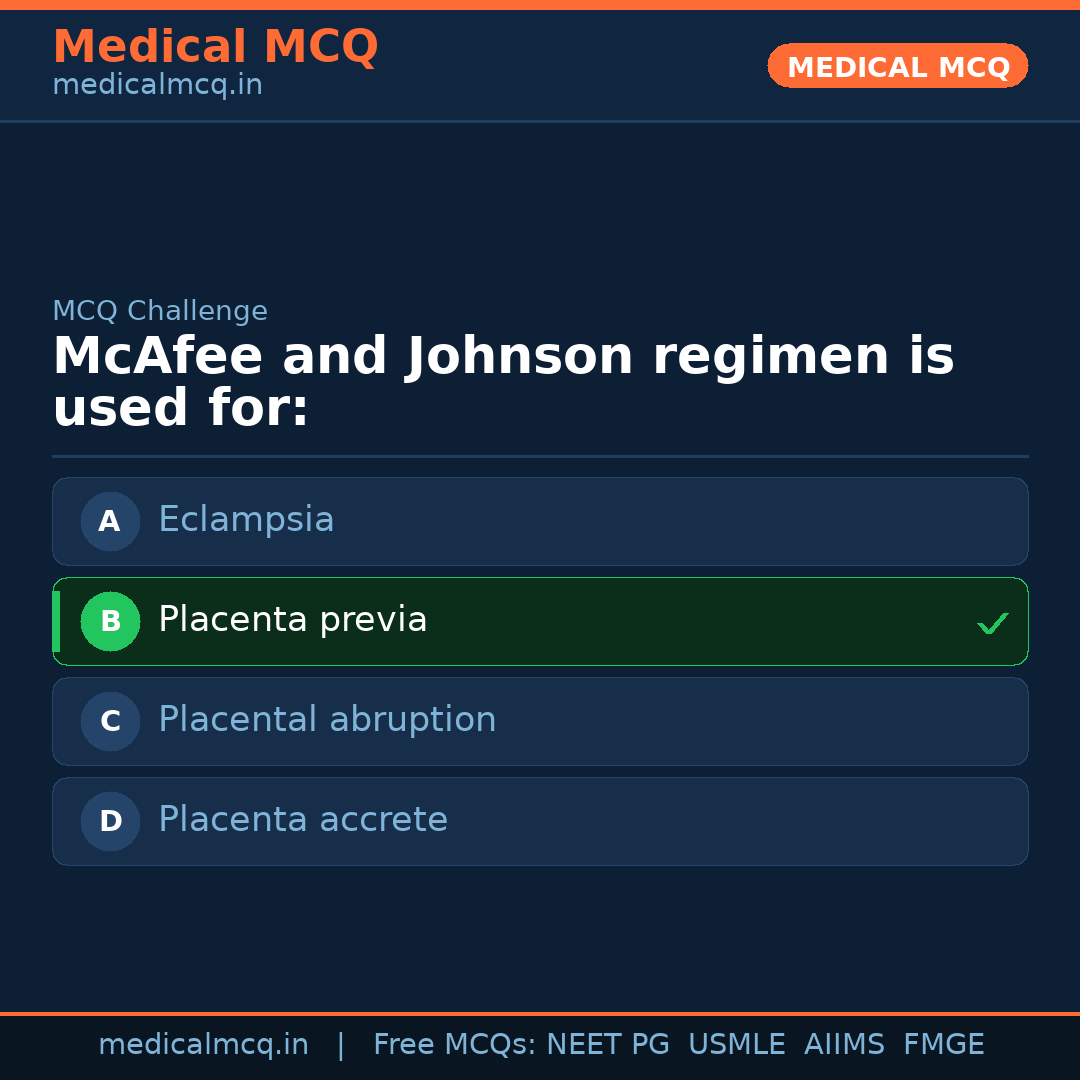
Task: Select answer option Eclampsia
Action: (x=540, y=521)
